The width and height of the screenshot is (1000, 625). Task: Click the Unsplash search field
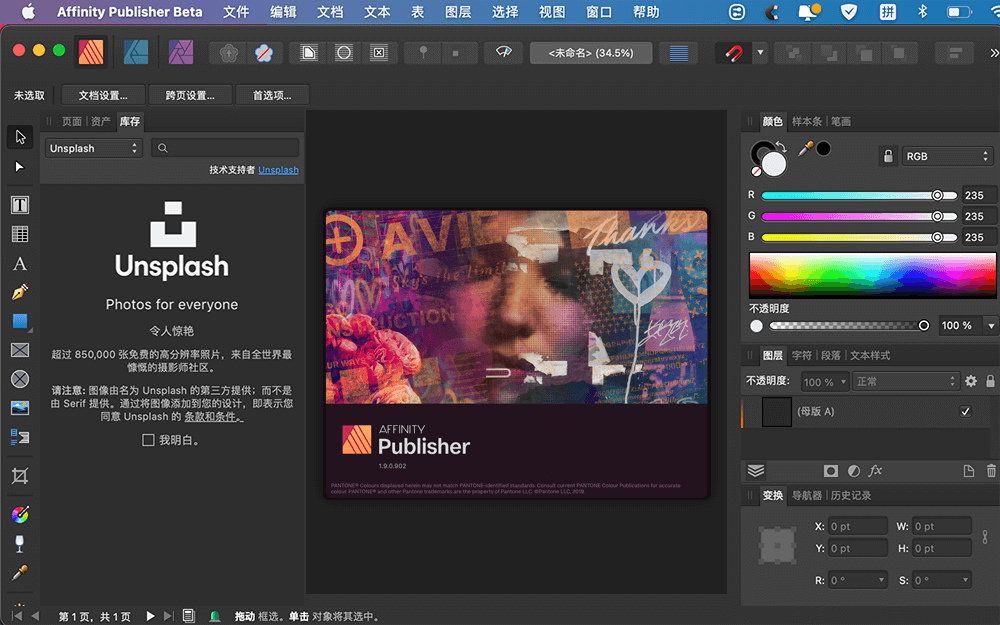225,148
